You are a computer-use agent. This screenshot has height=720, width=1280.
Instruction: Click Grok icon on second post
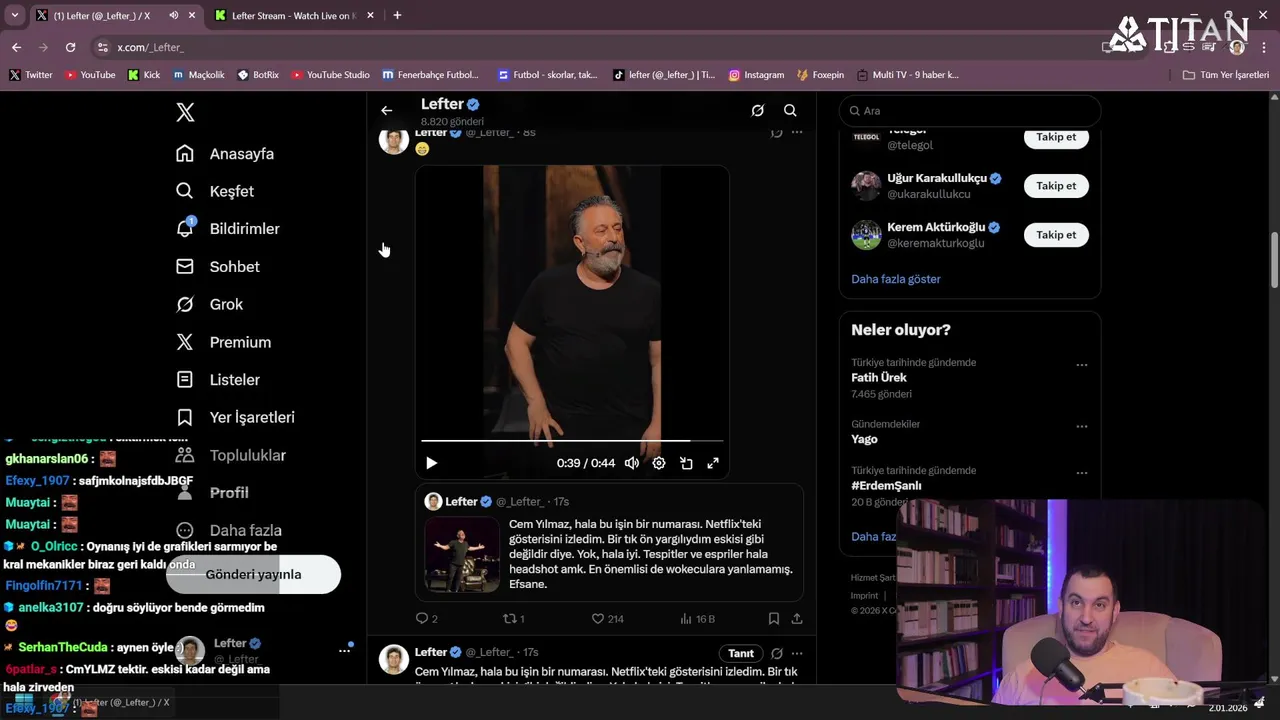point(776,654)
